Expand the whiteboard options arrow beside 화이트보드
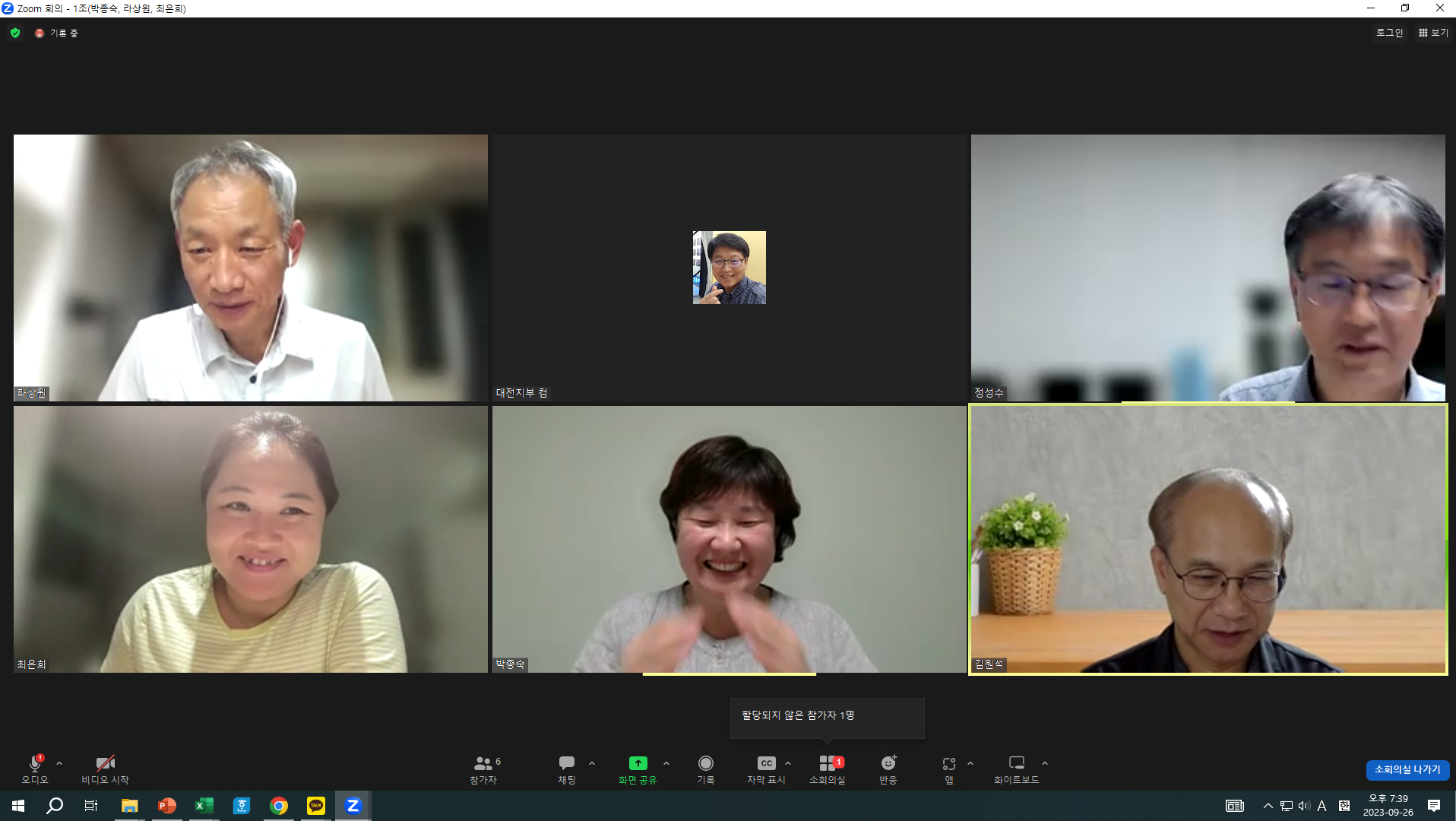 pos(1045,763)
